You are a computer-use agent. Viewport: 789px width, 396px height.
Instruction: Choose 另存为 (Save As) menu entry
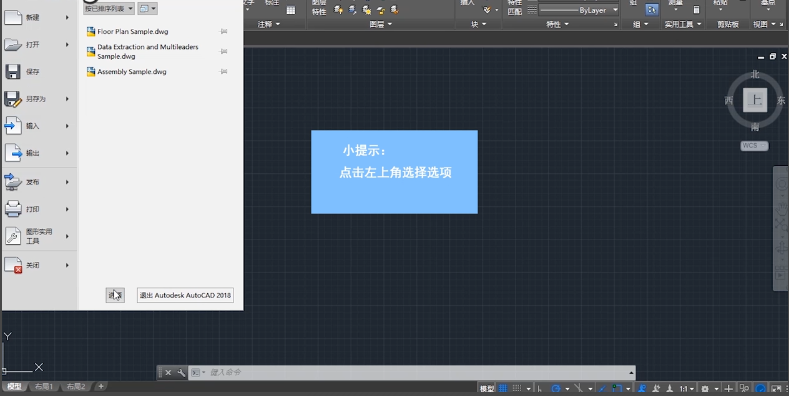pos(39,99)
